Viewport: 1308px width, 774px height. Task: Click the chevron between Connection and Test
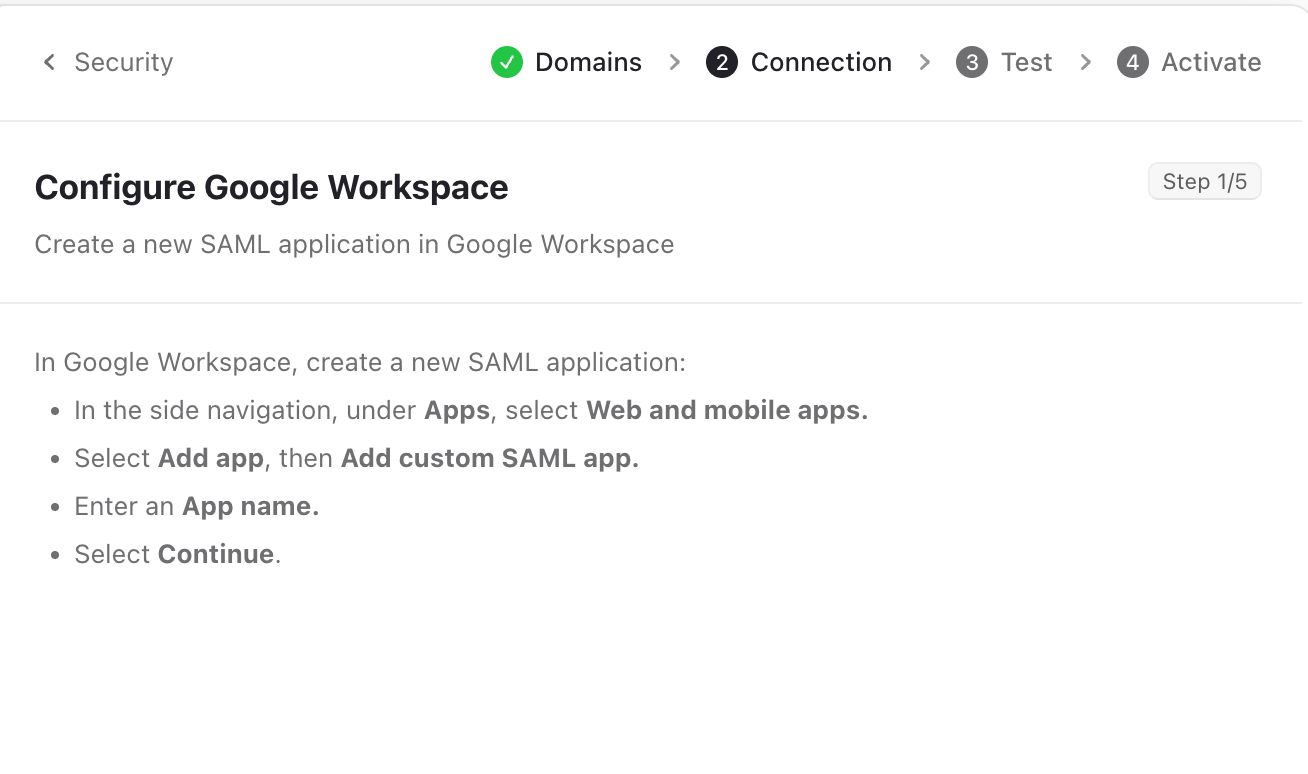tap(925, 62)
